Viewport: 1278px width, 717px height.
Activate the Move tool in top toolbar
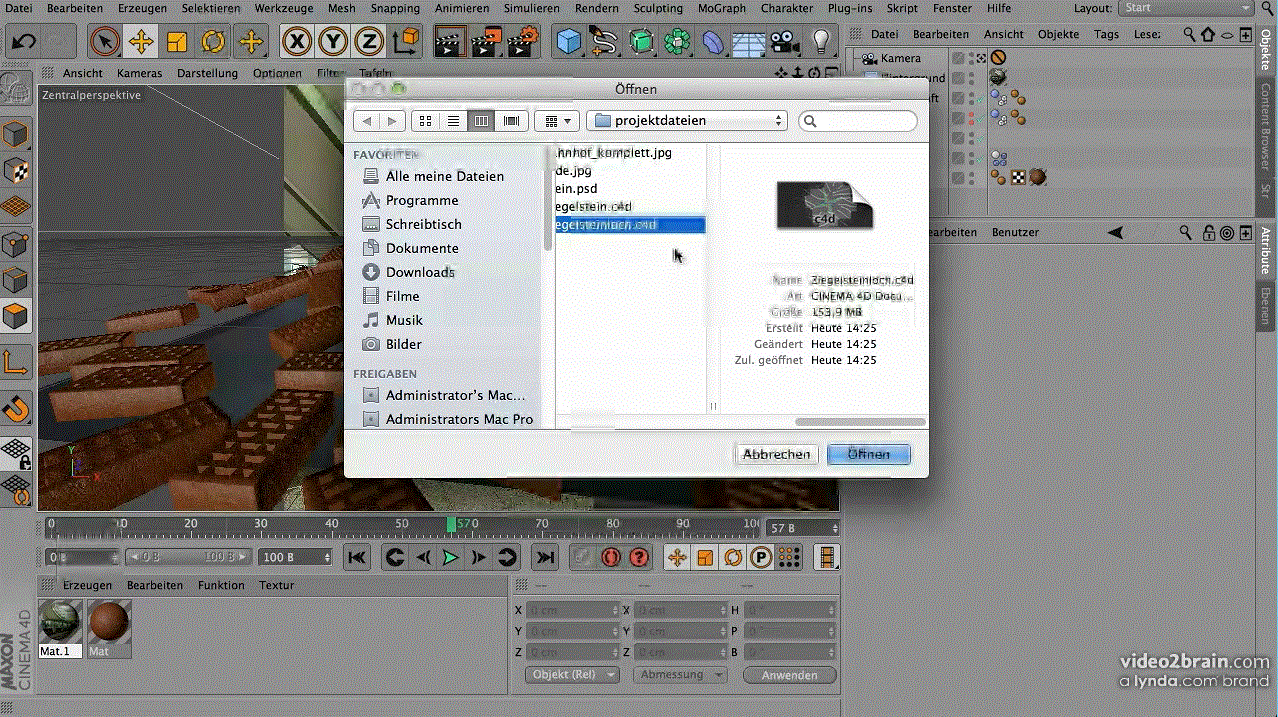[141, 42]
